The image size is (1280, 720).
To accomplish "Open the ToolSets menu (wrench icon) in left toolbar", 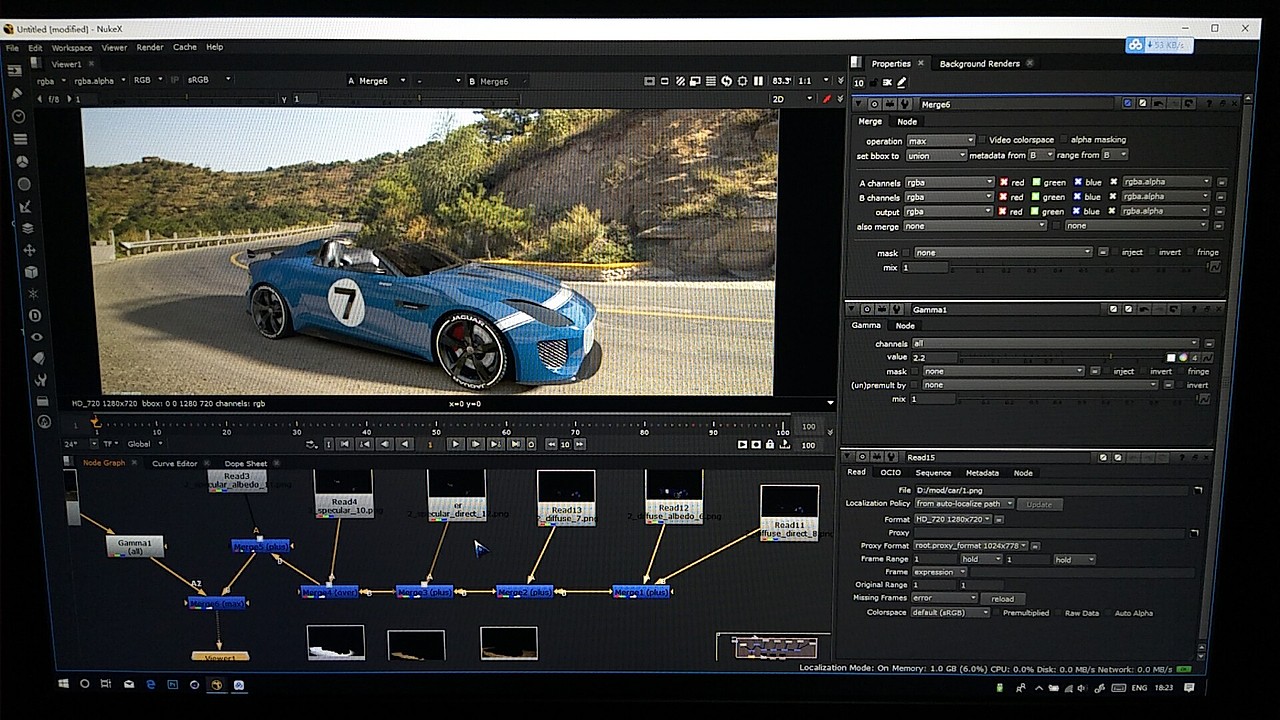I will [41, 380].
